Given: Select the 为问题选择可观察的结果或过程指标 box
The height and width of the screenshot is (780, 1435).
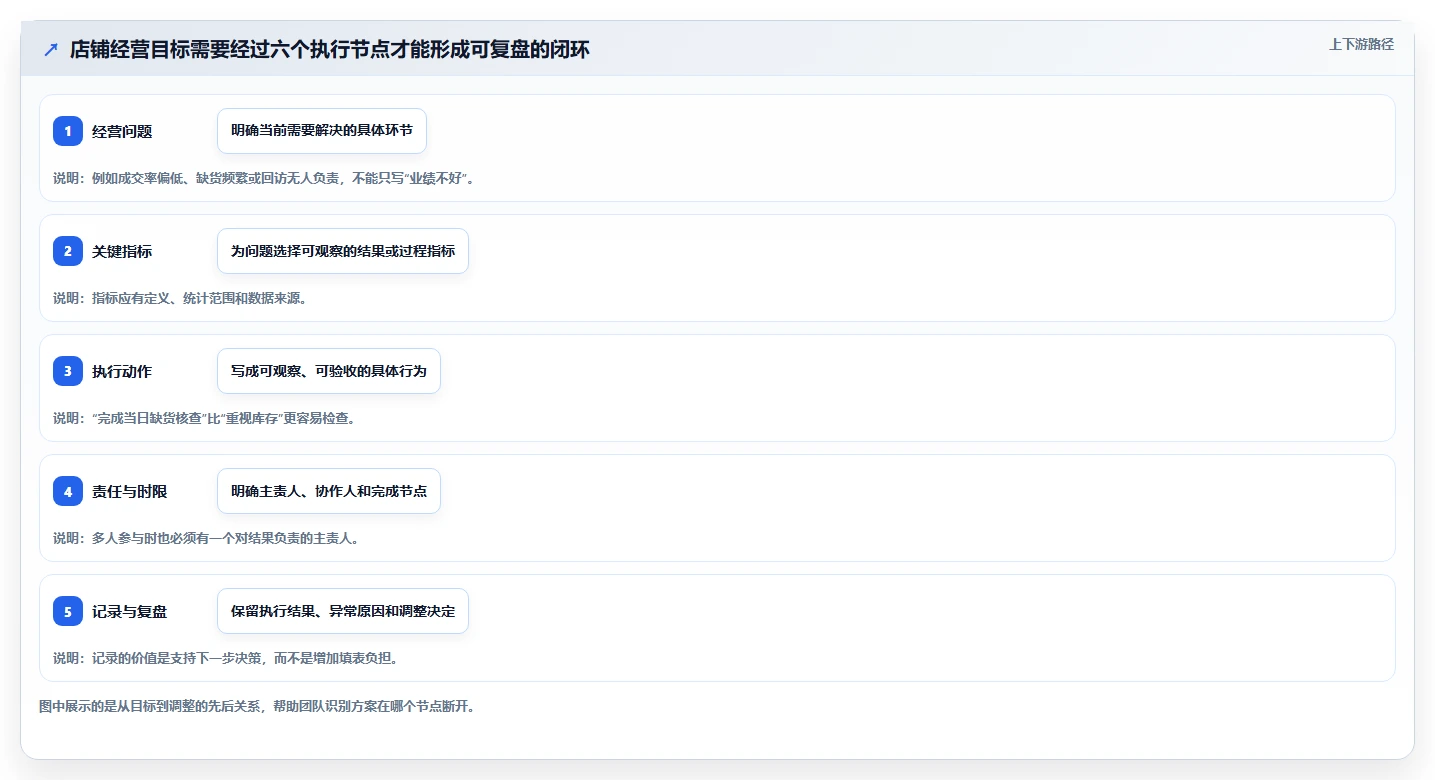Looking at the screenshot, I should (343, 251).
